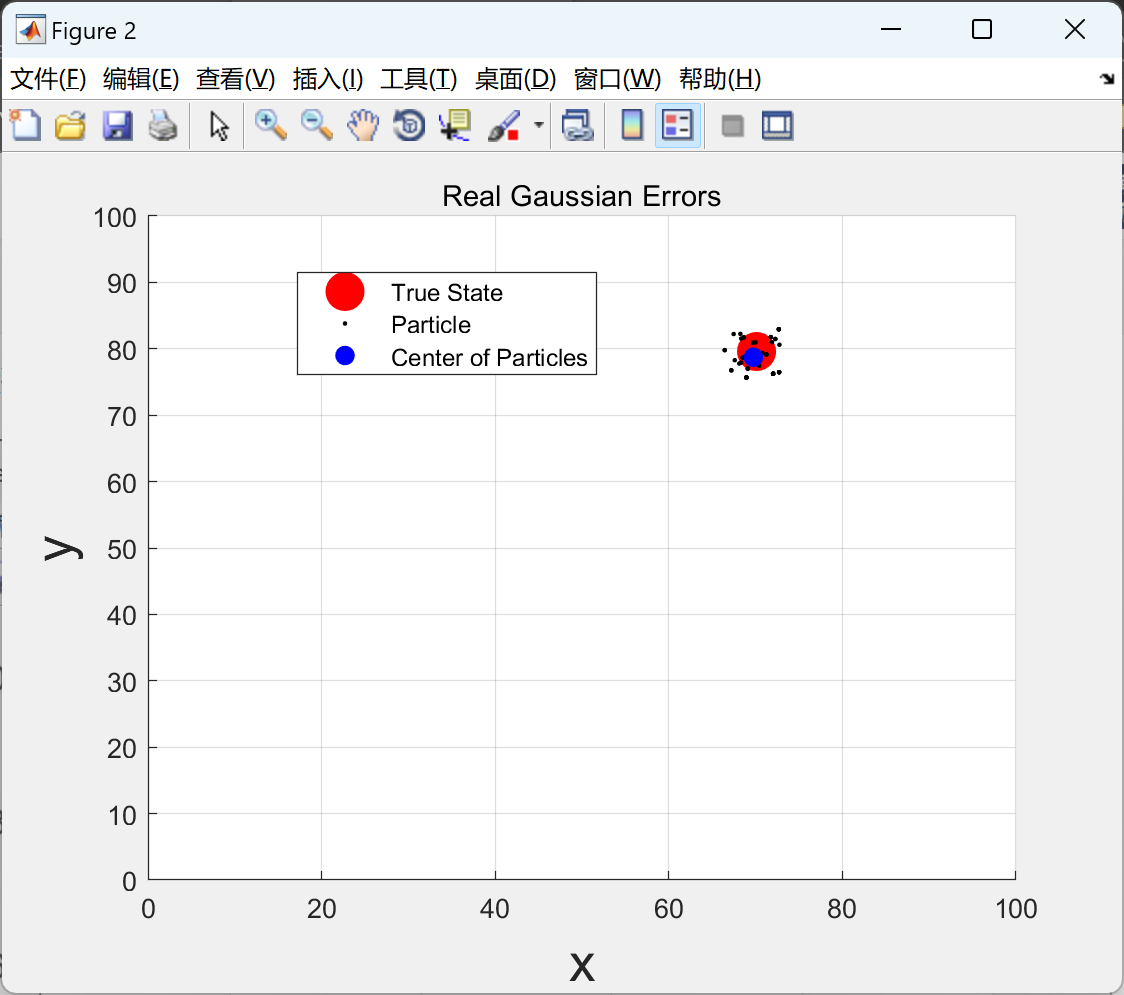1124x995 pixels.
Task: Open the 插入(I) menu
Action: tap(328, 79)
